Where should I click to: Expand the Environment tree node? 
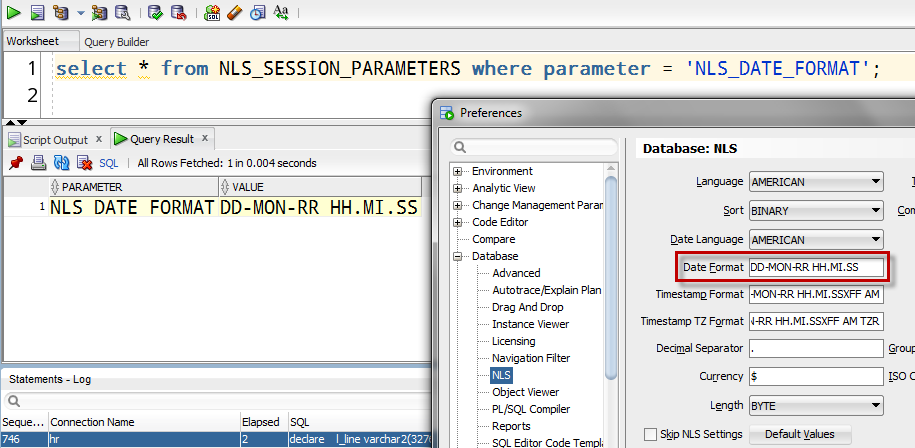(458, 172)
